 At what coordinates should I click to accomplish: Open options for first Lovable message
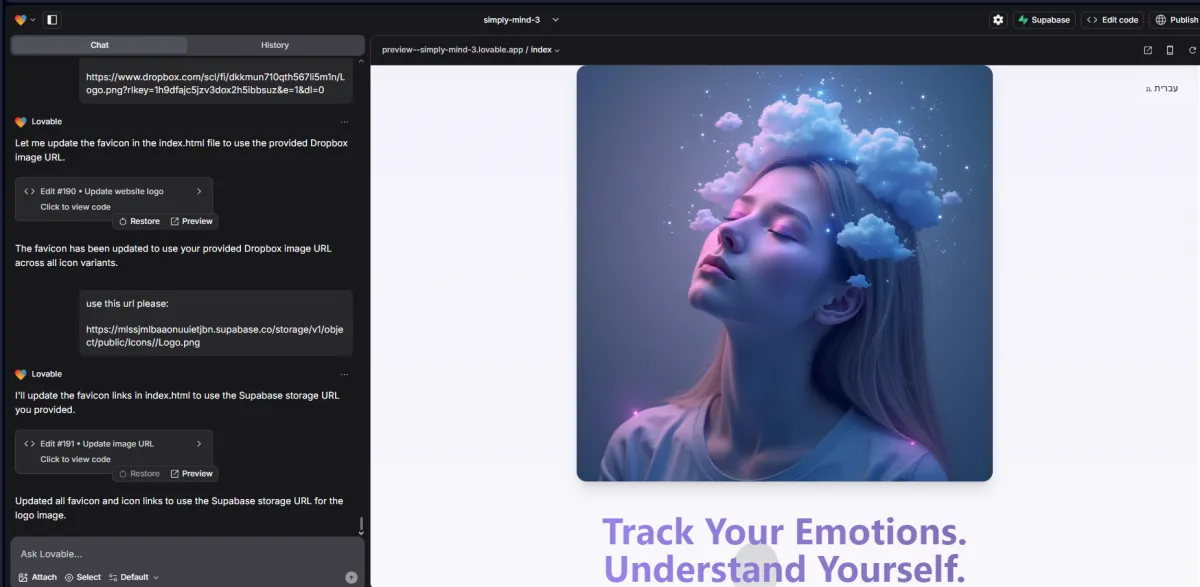click(344, 122)
